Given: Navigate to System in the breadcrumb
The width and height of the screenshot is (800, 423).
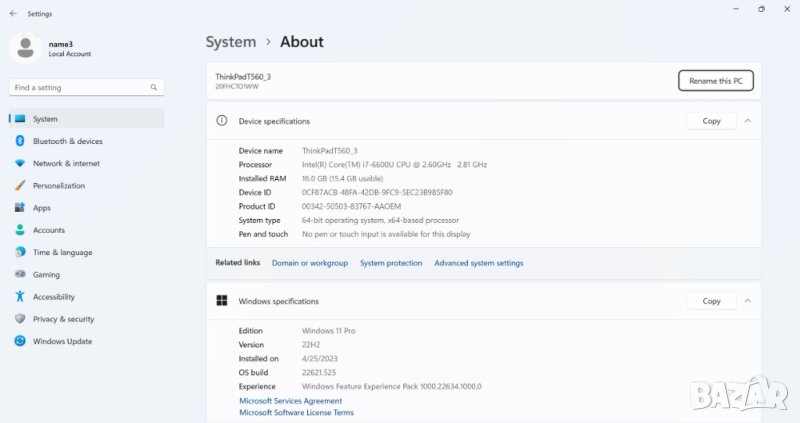Looking at the screenshot, I should pyautogui.click(x=231, y=42).
